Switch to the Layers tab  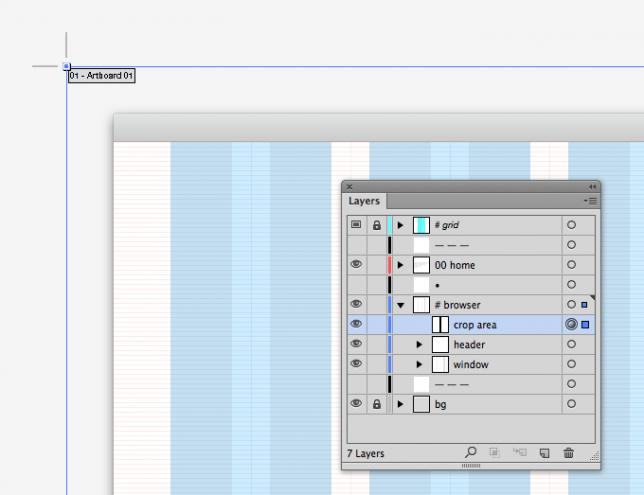(x=364, y=201)
